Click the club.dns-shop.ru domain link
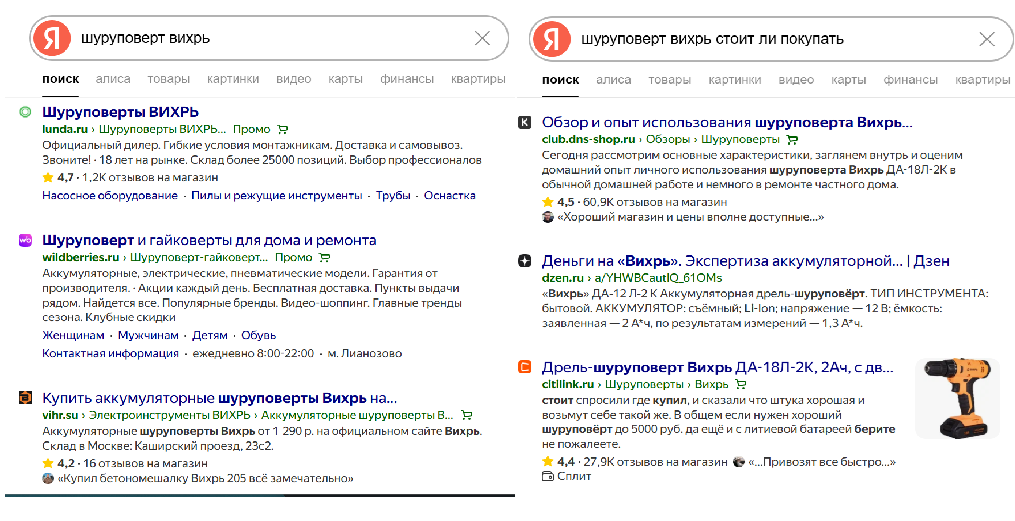 [x=589, y=140]
